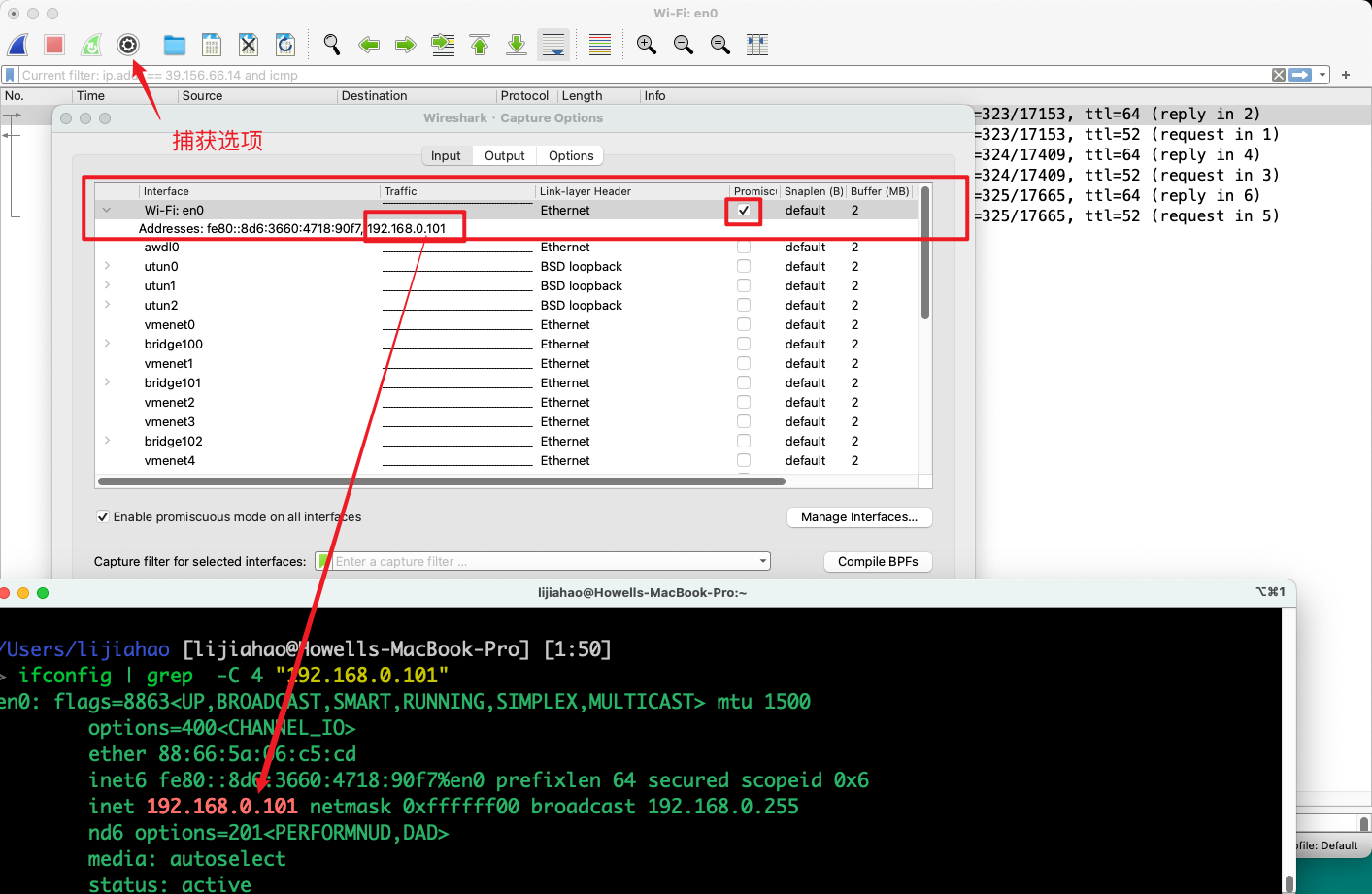This screenshot has height=894, width=1372.
Task: Sort interfaces by Interface column header
Action: [259, 191]
